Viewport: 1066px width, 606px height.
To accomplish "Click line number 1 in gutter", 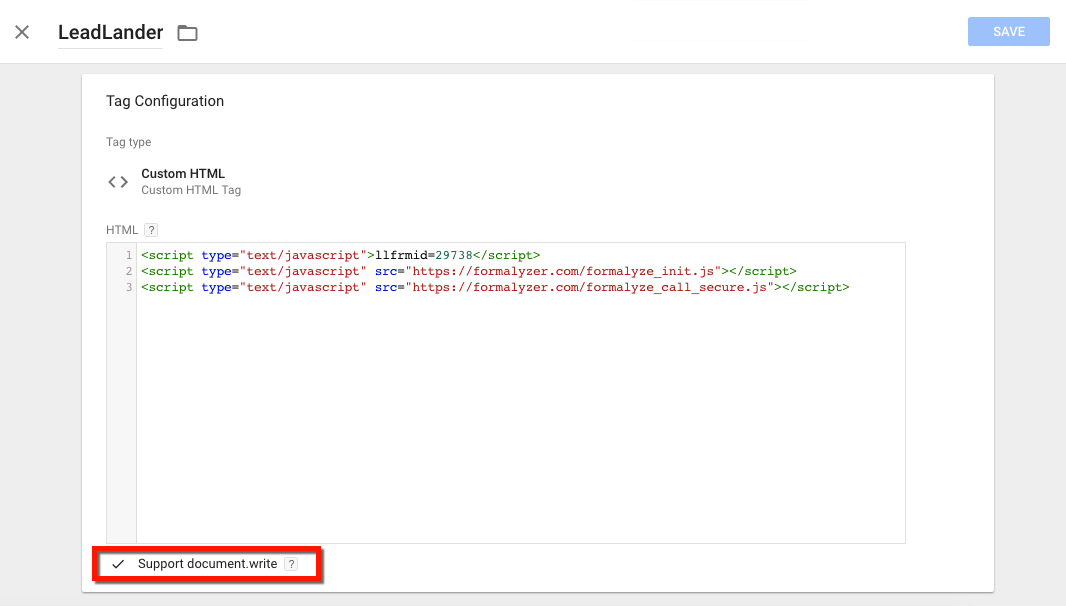I will coord(128,255).
